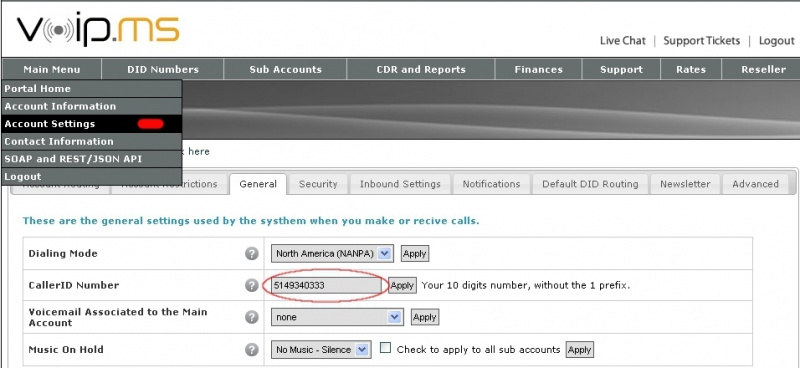This screenshot has height=368, width=800.
Task: Open the Sub Accounts menu
Action: [285, 69]
